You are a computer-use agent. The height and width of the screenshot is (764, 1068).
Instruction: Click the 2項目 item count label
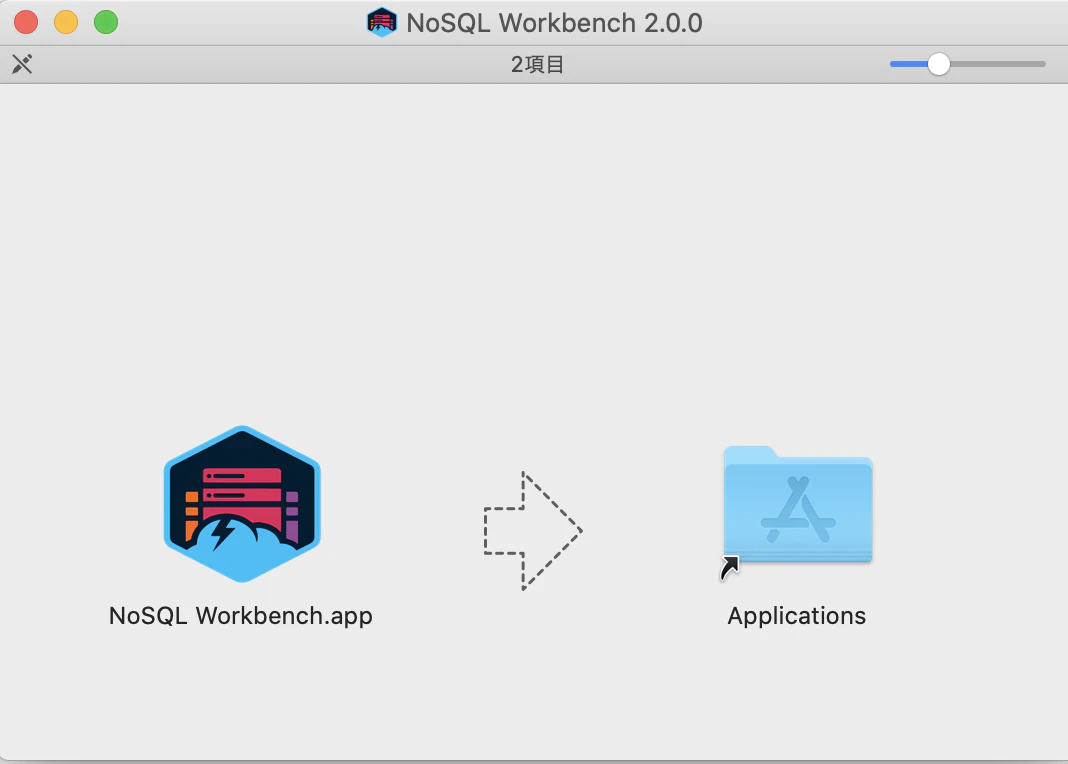click(536, 63)
